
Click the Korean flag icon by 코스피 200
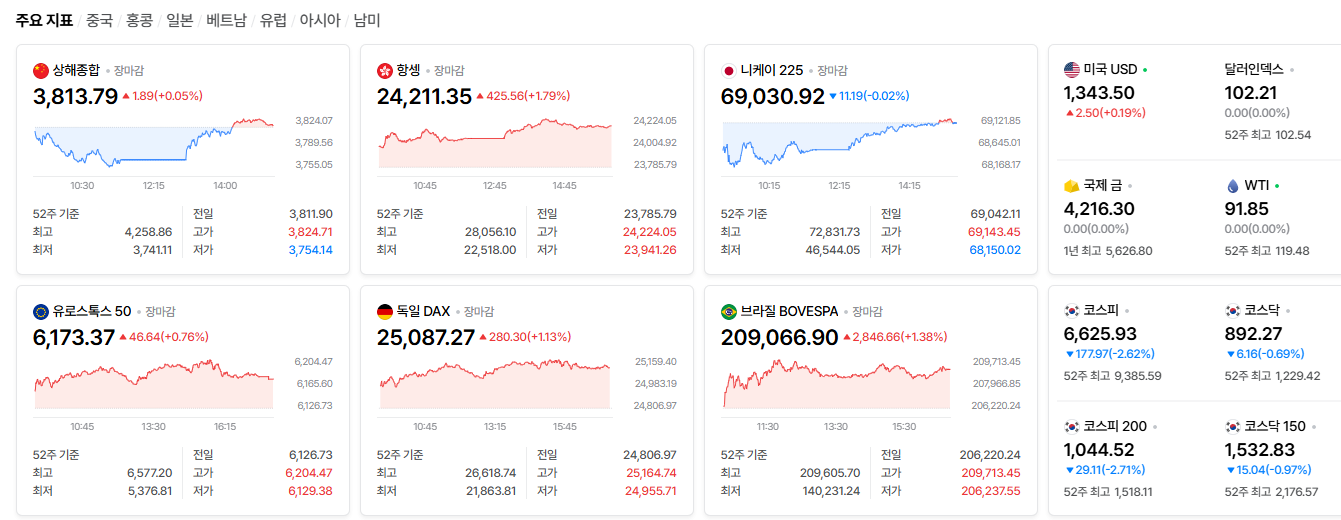point(1072,426)
